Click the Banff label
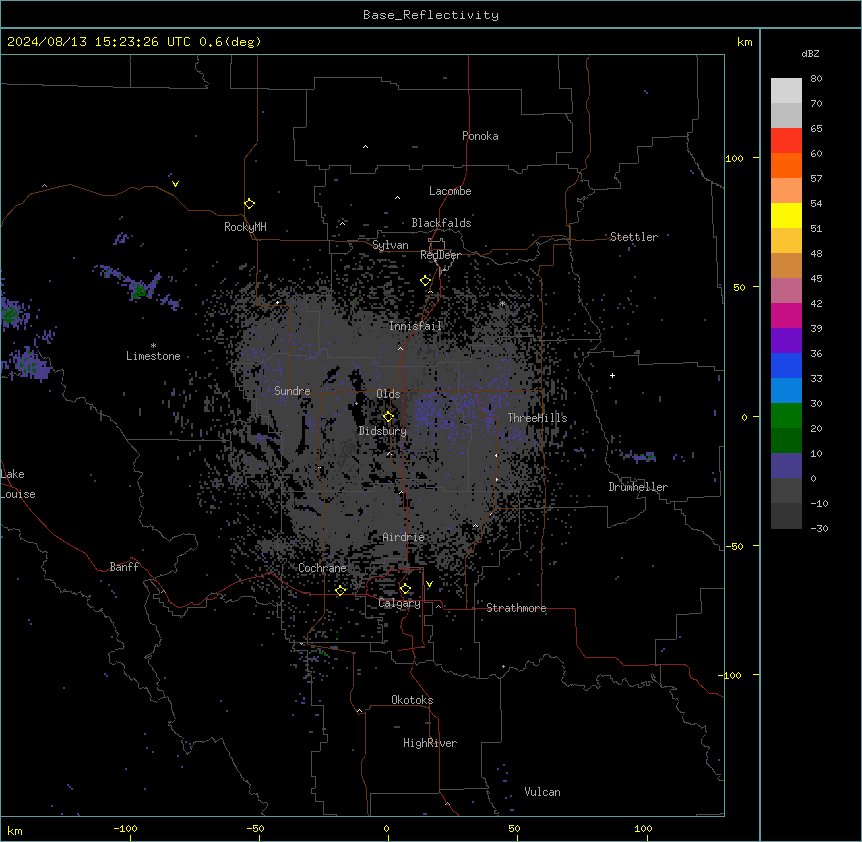Viewport: 862px width, 842px height. pos(124,567)
